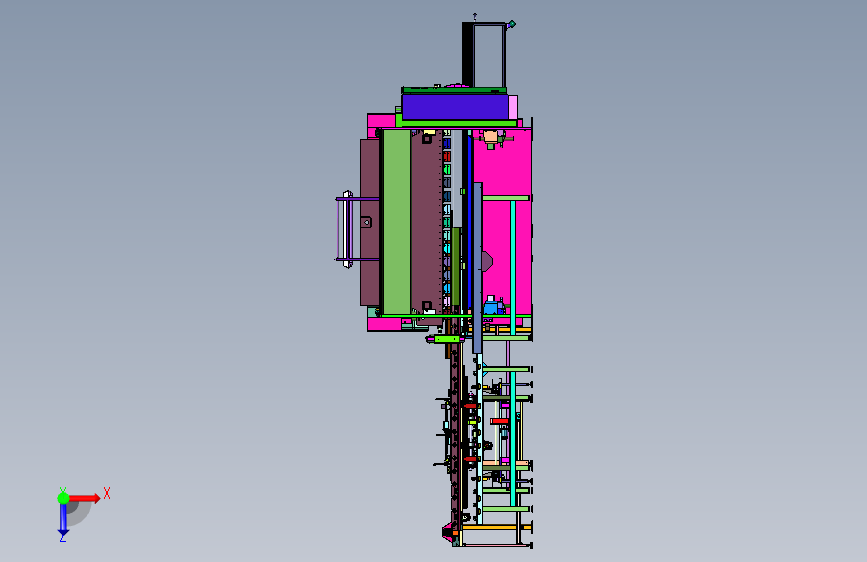Select the blue-violet box atop the model

pyautogui.click(x=455, y=107)
